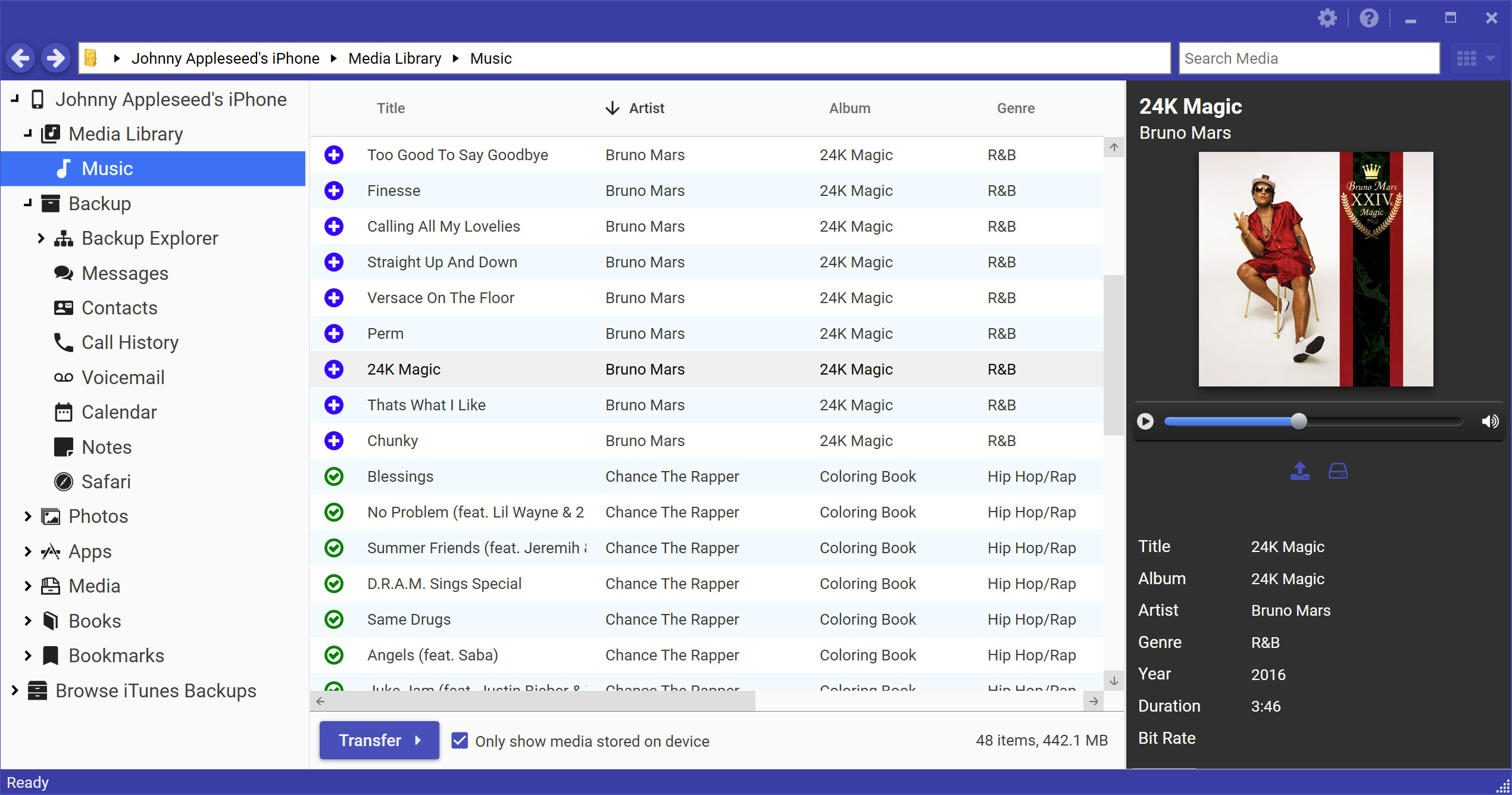Click the green checkmark icon next to Same Drugs

[334, 620]
